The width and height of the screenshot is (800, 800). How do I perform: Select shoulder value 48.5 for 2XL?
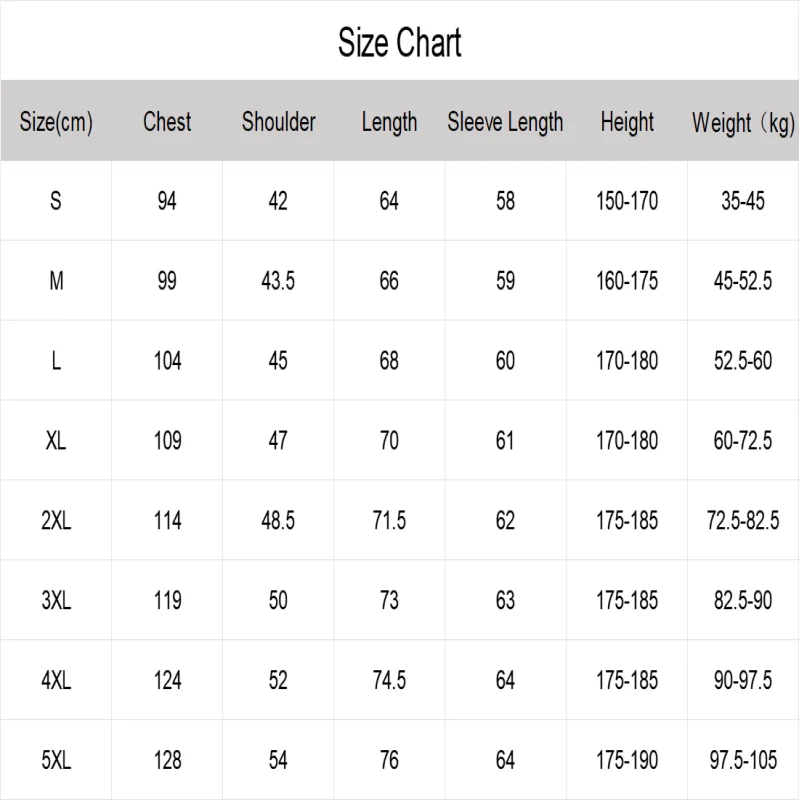(x=278, y=520)
